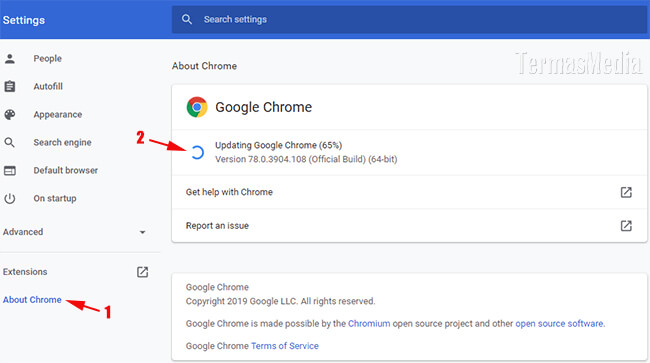Go to Appearance settings
Image resolution: width=650 pixels, height=363 pixels.
[58, 114]
